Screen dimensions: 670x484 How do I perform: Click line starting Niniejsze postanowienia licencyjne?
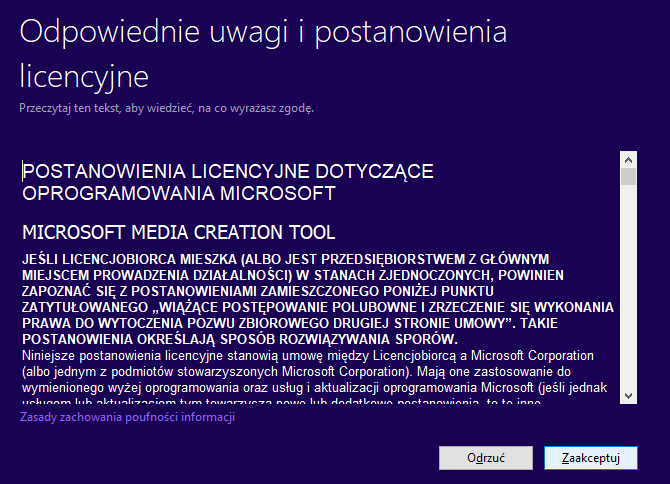coord(308,355)
